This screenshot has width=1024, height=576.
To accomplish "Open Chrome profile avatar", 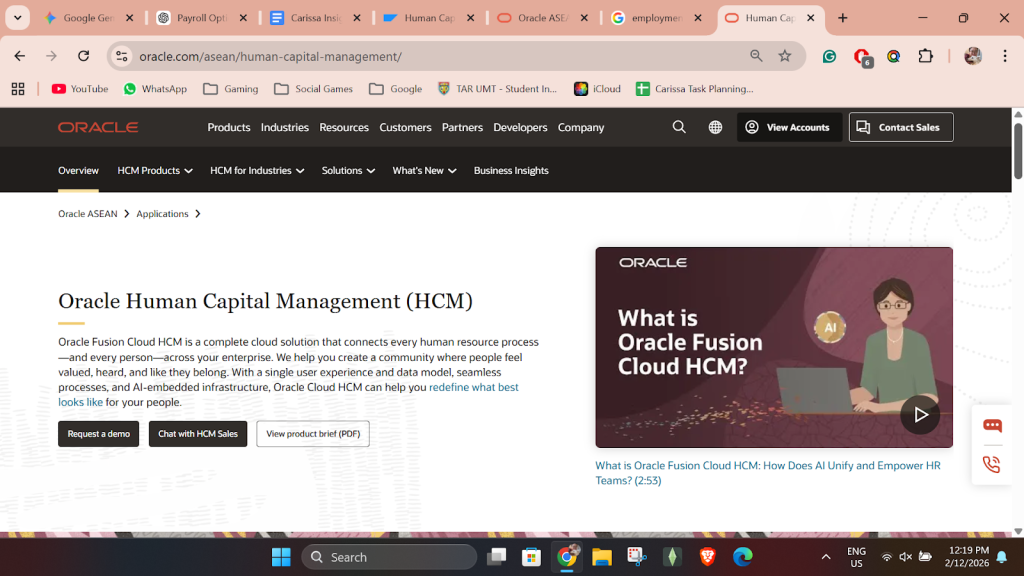I will [972, 56].
